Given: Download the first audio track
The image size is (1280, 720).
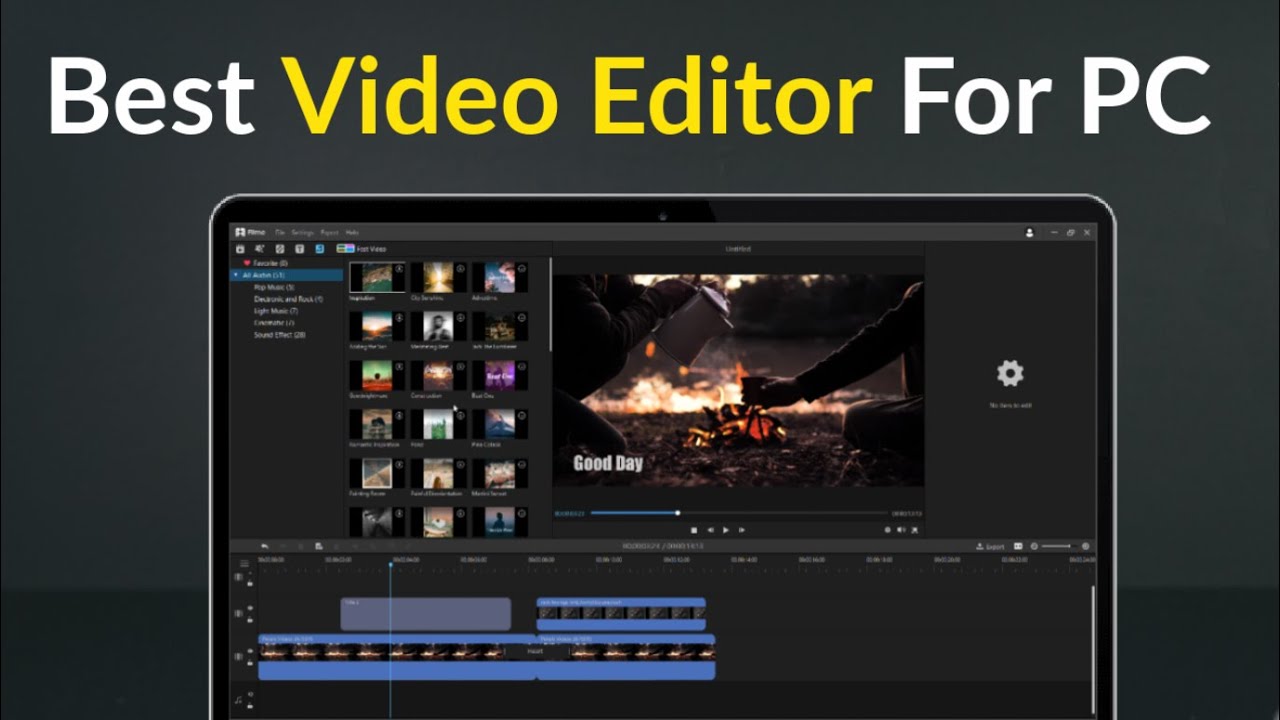Looking at the screenshot, I should pyautogui.click(x=400, y=268).
